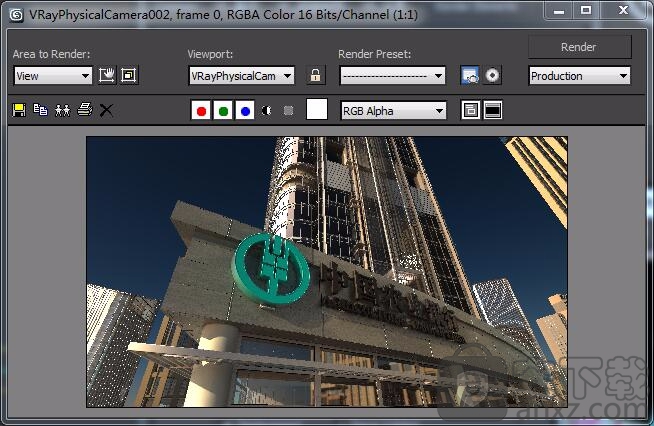Clear the frame buffer with the X icon
This screenshot has width=654, height=426.
tap(106, 110)
